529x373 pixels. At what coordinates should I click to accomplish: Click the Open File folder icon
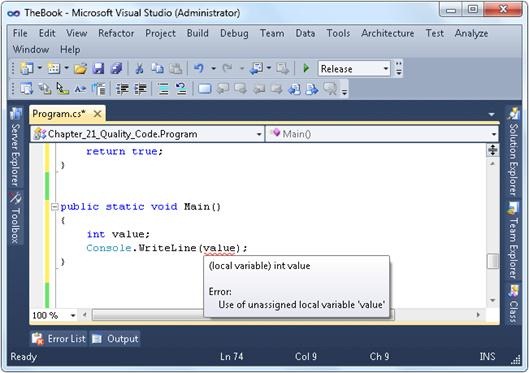pos(80,69)
